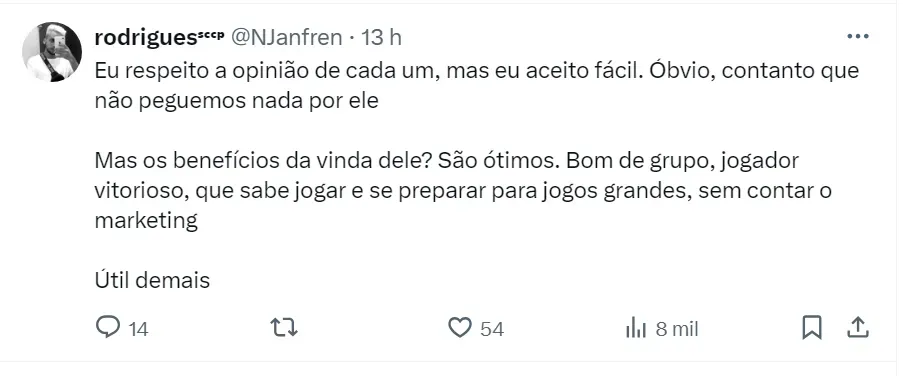903x376 pixels.
Task: Click the 8 mil views count
Action: click(677, 329)
